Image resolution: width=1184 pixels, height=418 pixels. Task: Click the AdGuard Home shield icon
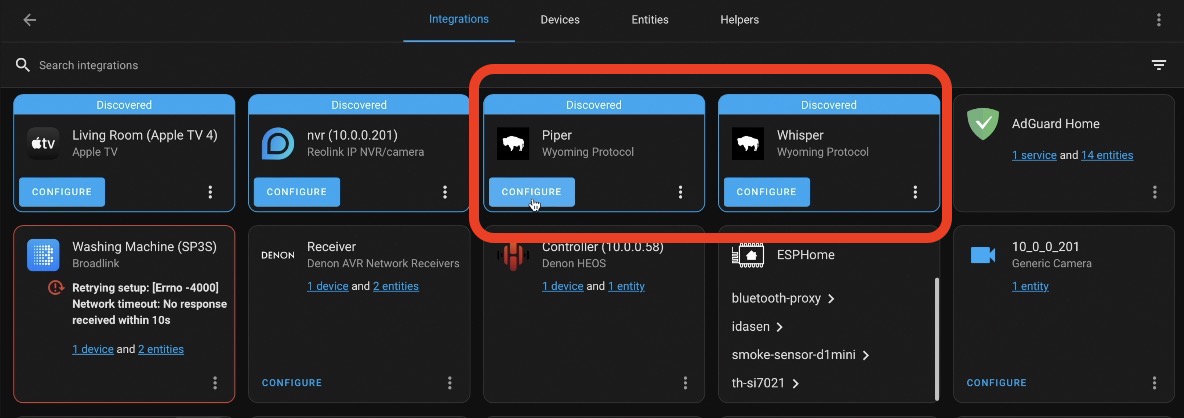(982, 124)
